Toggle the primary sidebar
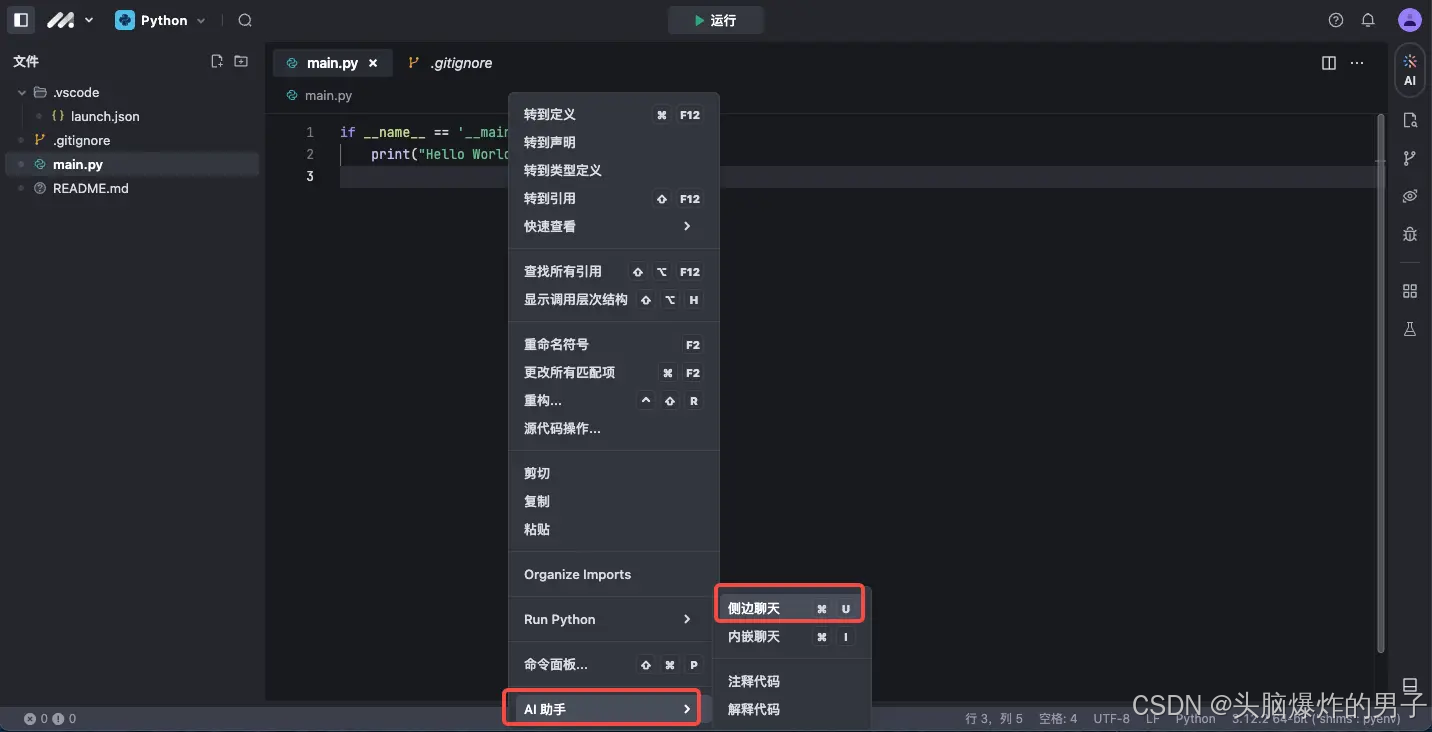 coord(21,19)
